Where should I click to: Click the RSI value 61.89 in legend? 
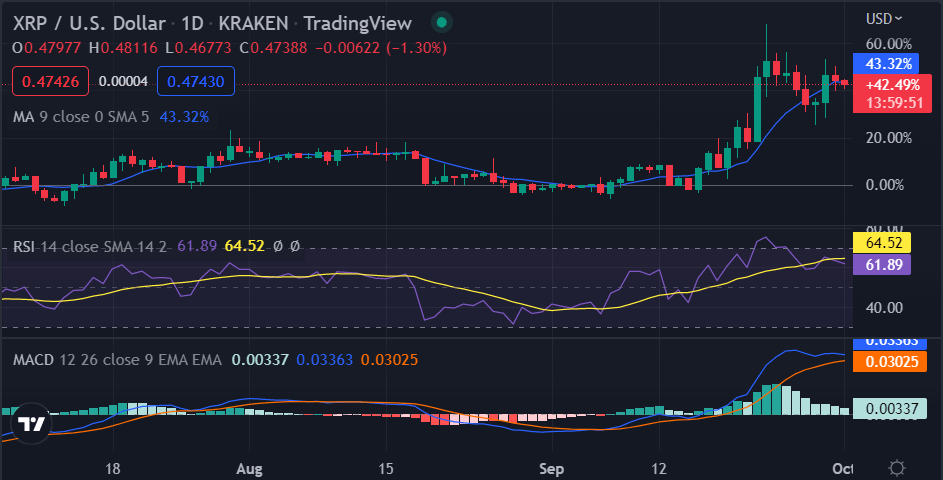click(197, 246)
